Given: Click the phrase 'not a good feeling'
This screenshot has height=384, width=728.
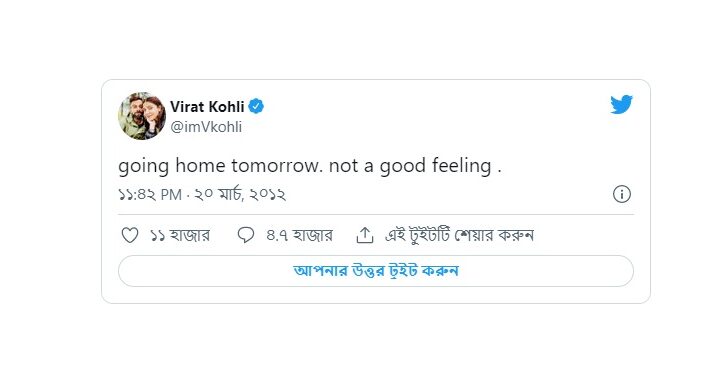Looking at the screenshot, I should tap(410, 166).
